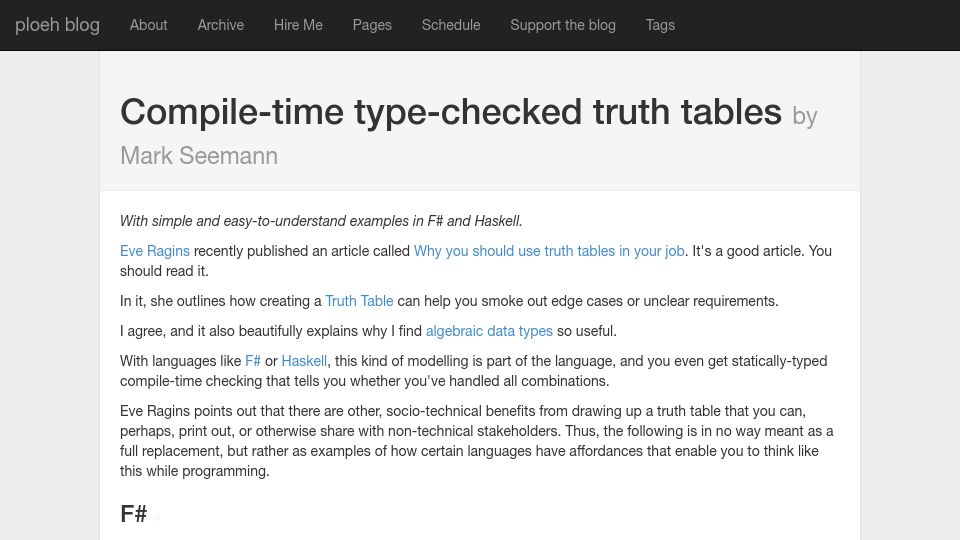Follow the F# link in the paragraph
960x540 pixels.
click(x=253, y=361)
